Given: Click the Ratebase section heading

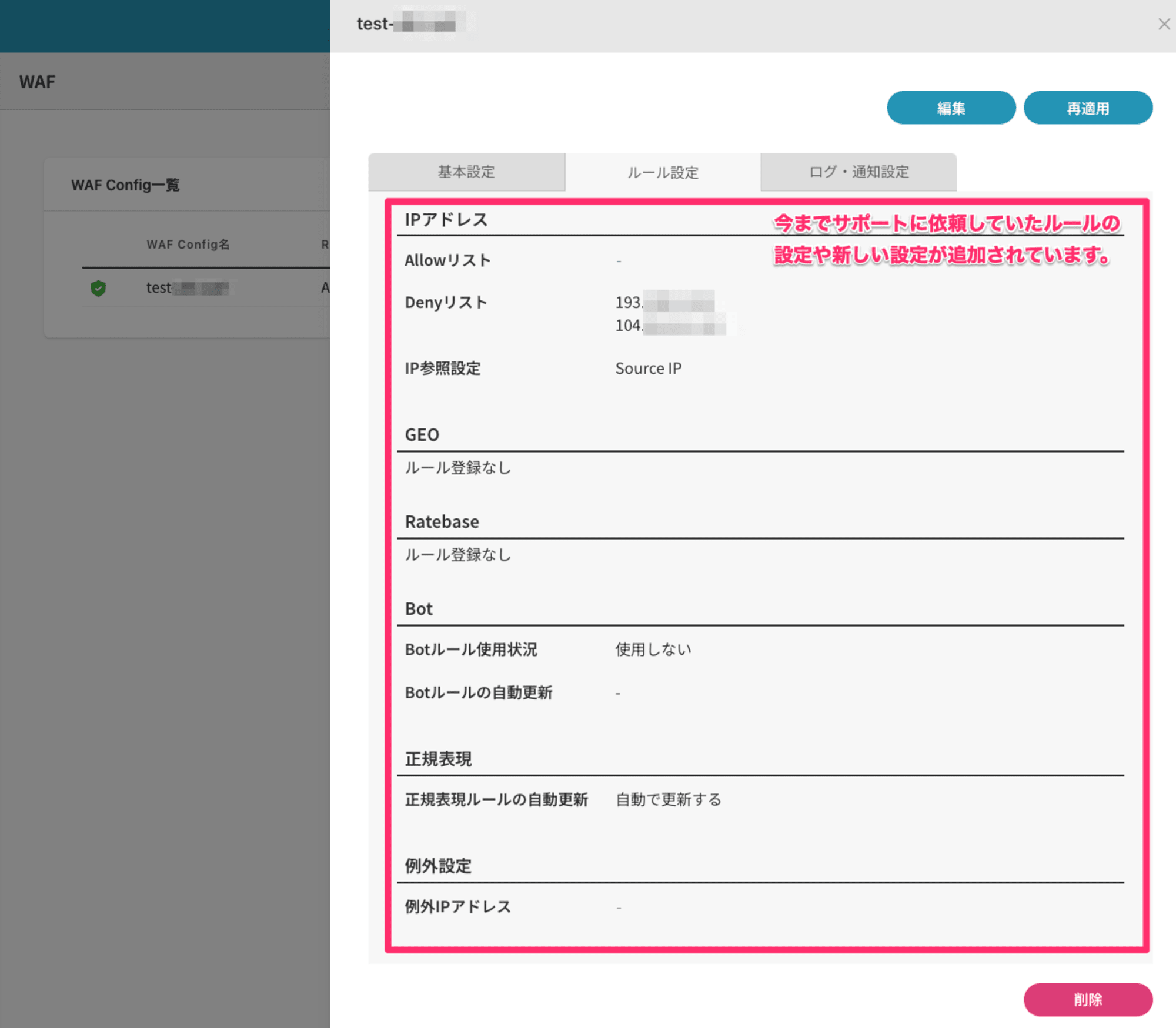Looking at the screenshot, I should click(442, 522).
